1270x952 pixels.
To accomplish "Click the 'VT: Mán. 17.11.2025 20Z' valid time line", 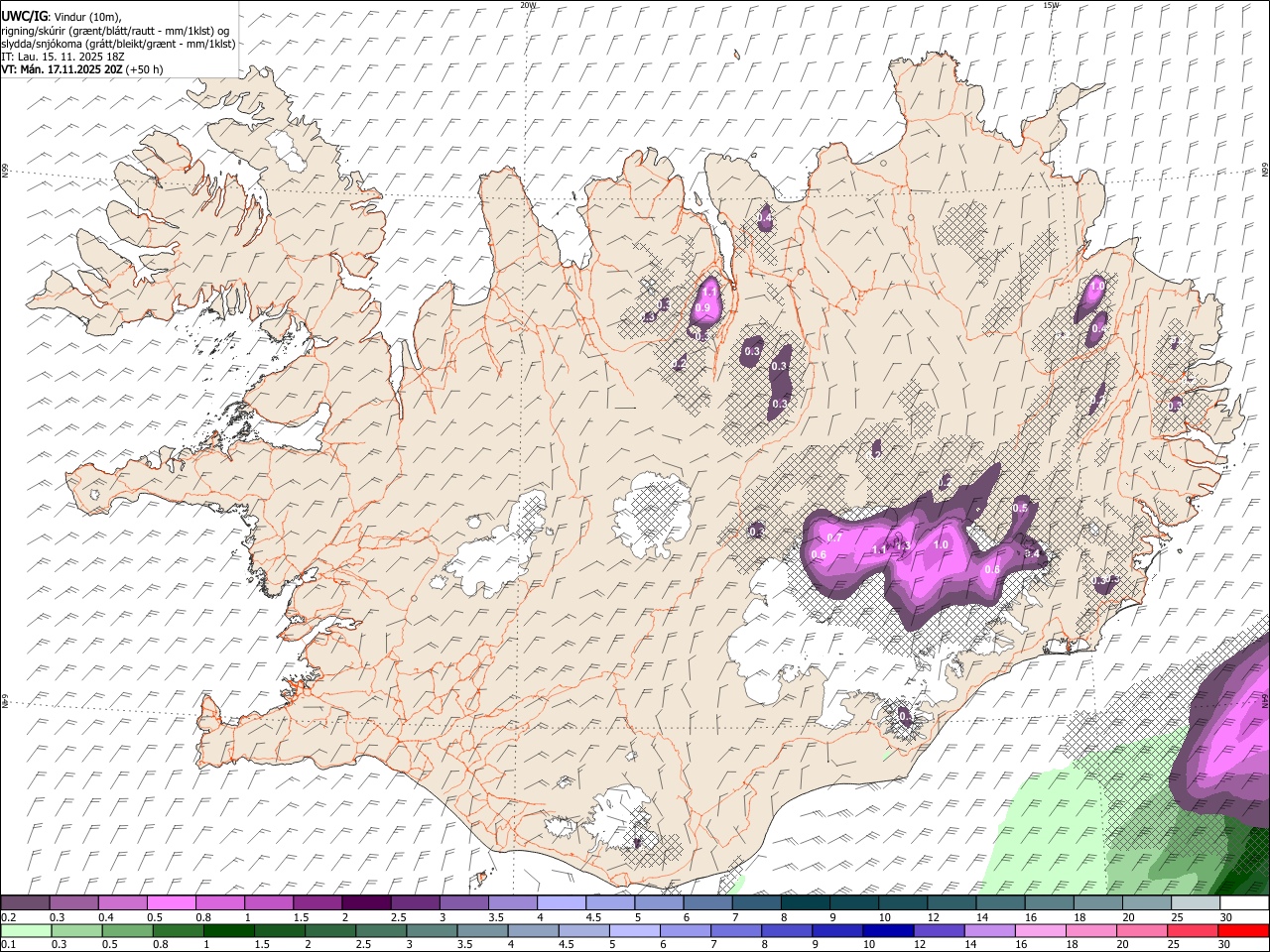I will [63, 69].
